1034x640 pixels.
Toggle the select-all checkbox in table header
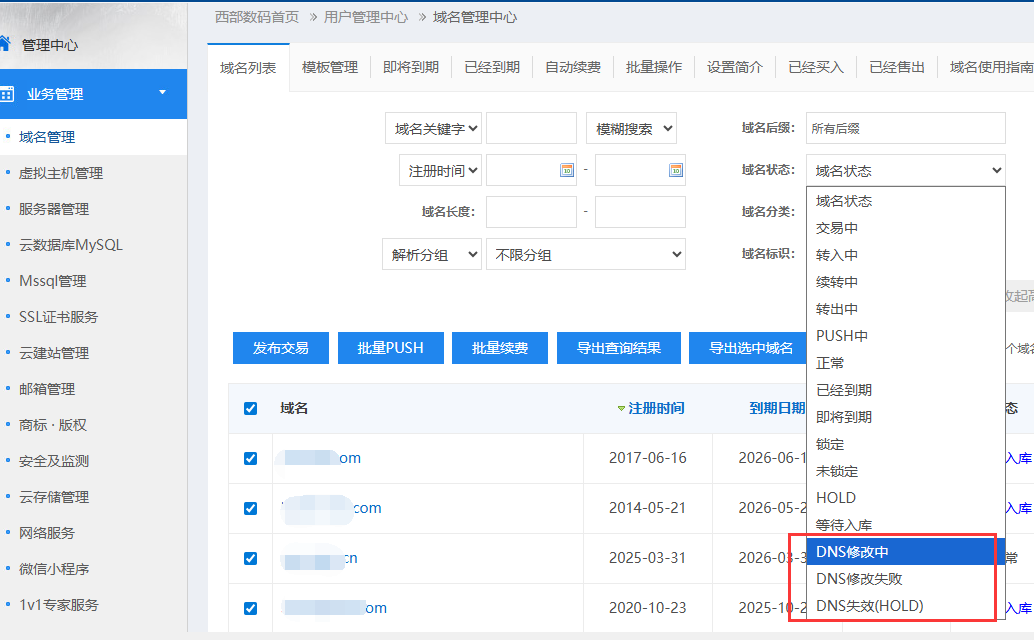(251, 408)
